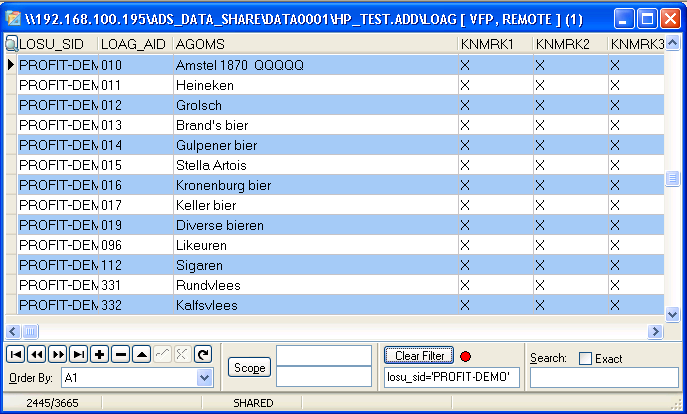
Task: Select the Diverse bieren cell
Action: [x=315, y=225]
